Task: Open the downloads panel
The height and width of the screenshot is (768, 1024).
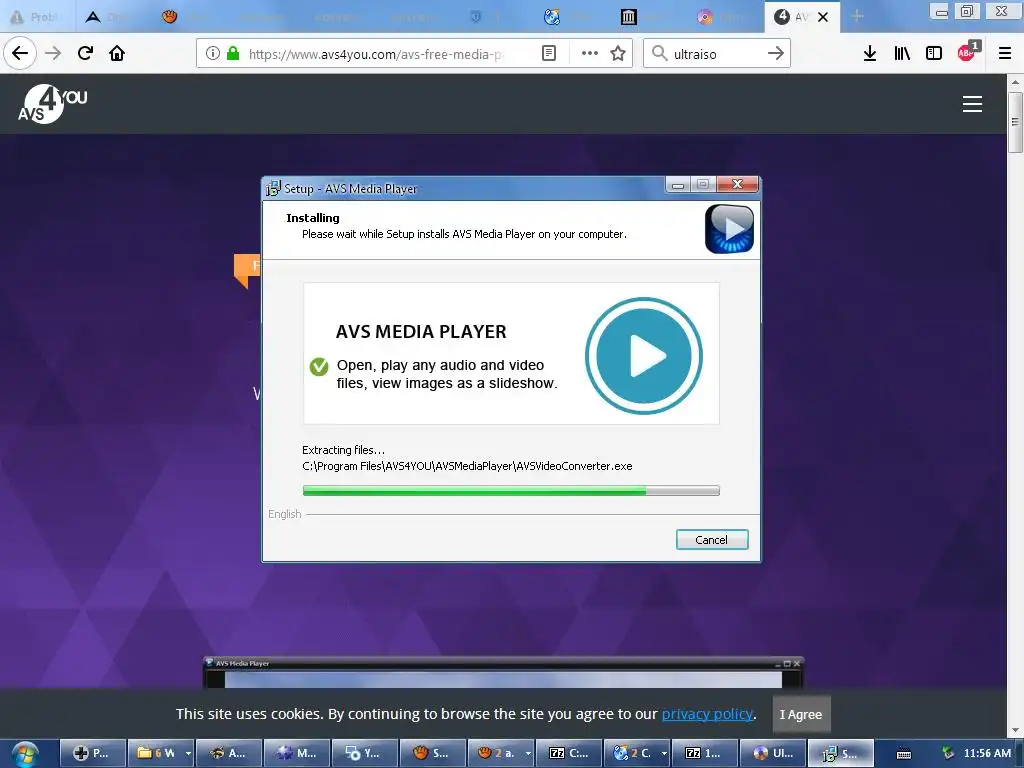Action: click(x=869, y=54)
